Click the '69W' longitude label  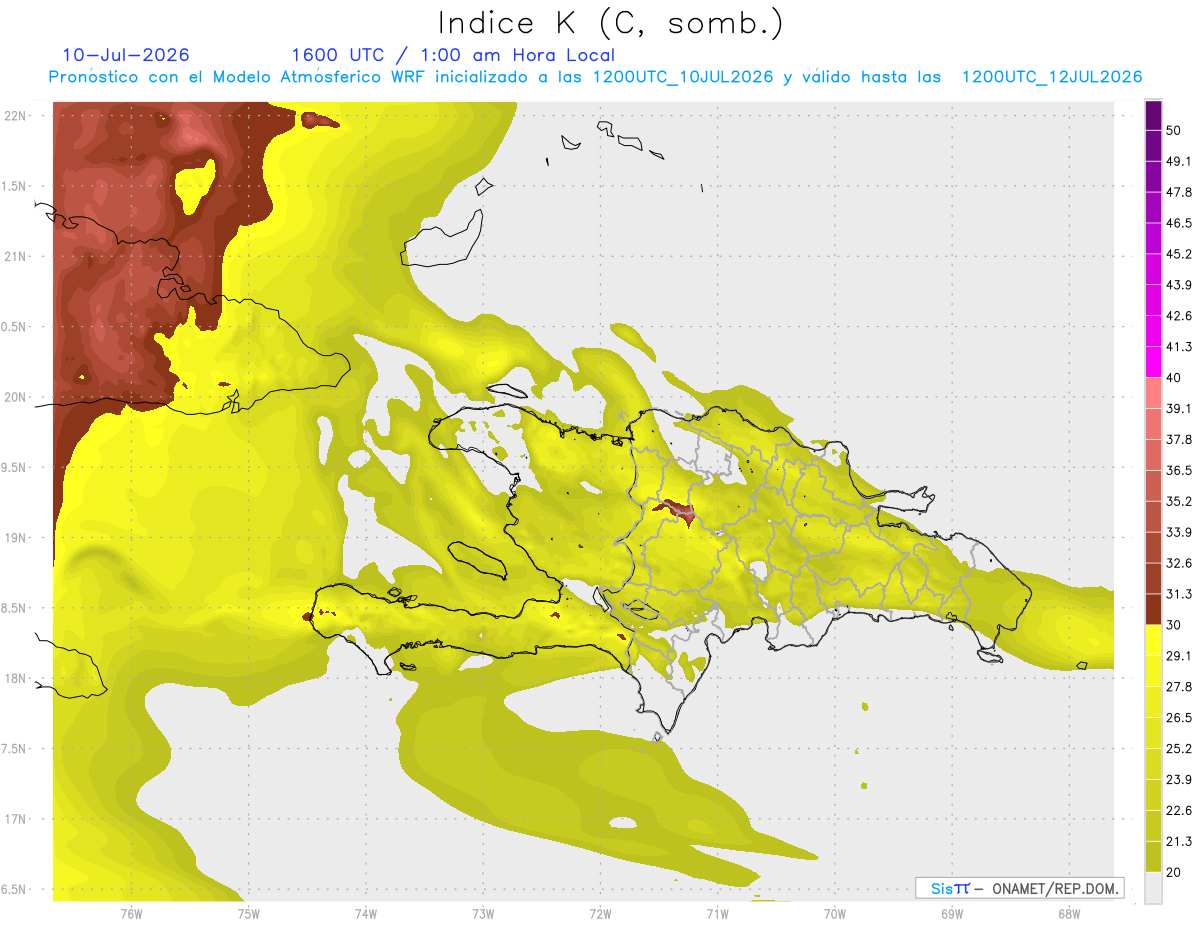coord(951,914)
